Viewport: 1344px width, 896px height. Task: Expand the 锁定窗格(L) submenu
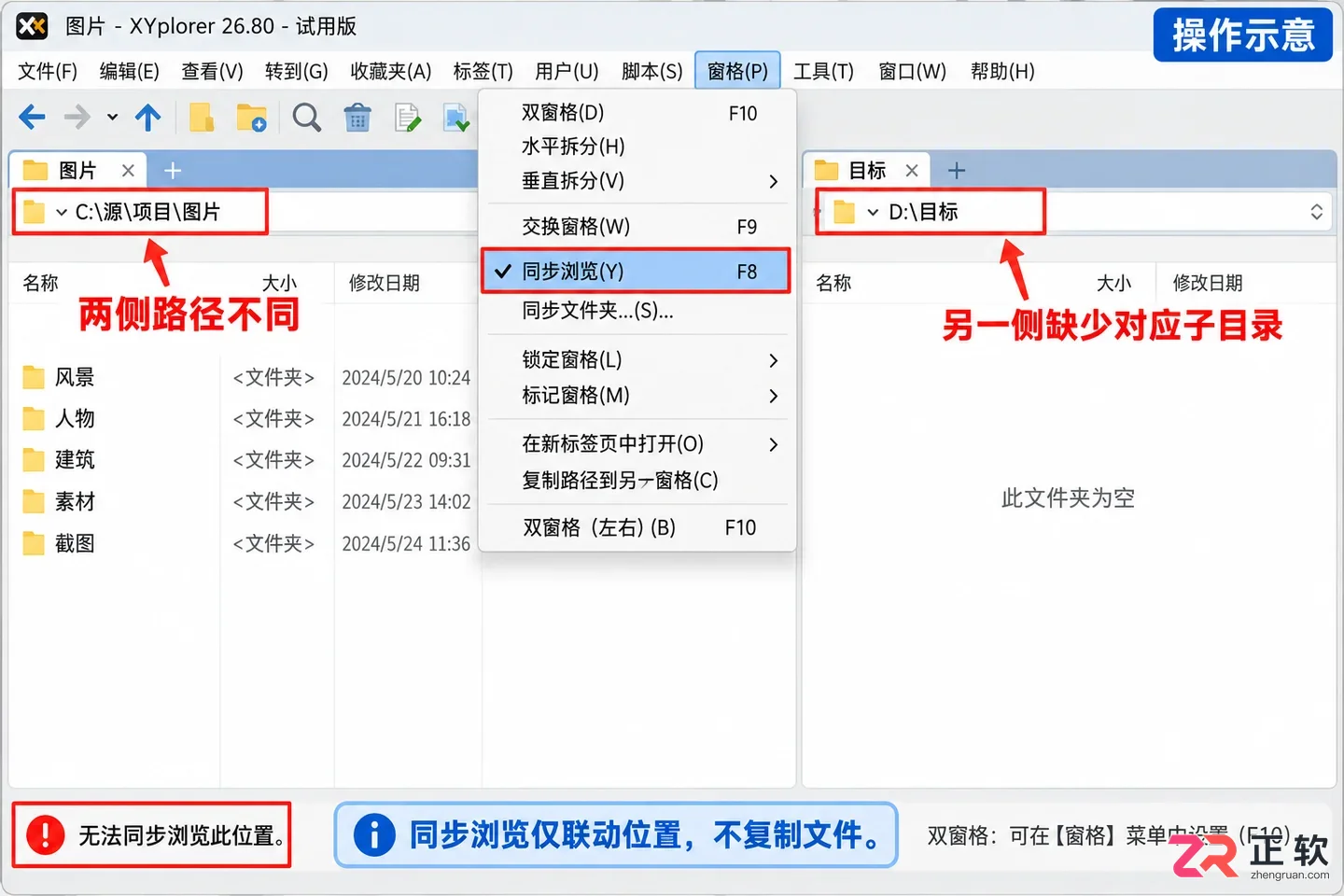[773, 360]
